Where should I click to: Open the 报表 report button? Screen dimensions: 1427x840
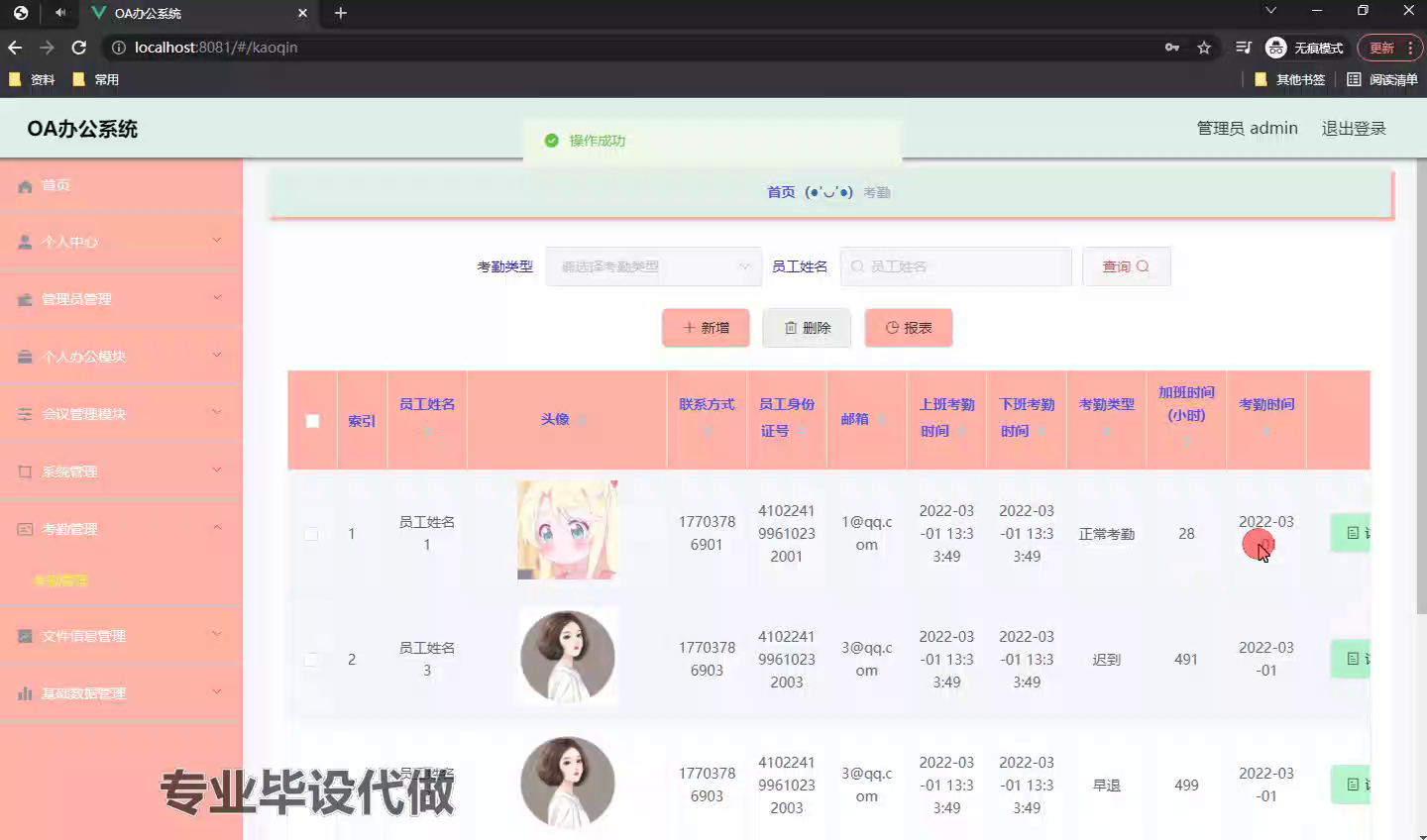pos(909,328)
